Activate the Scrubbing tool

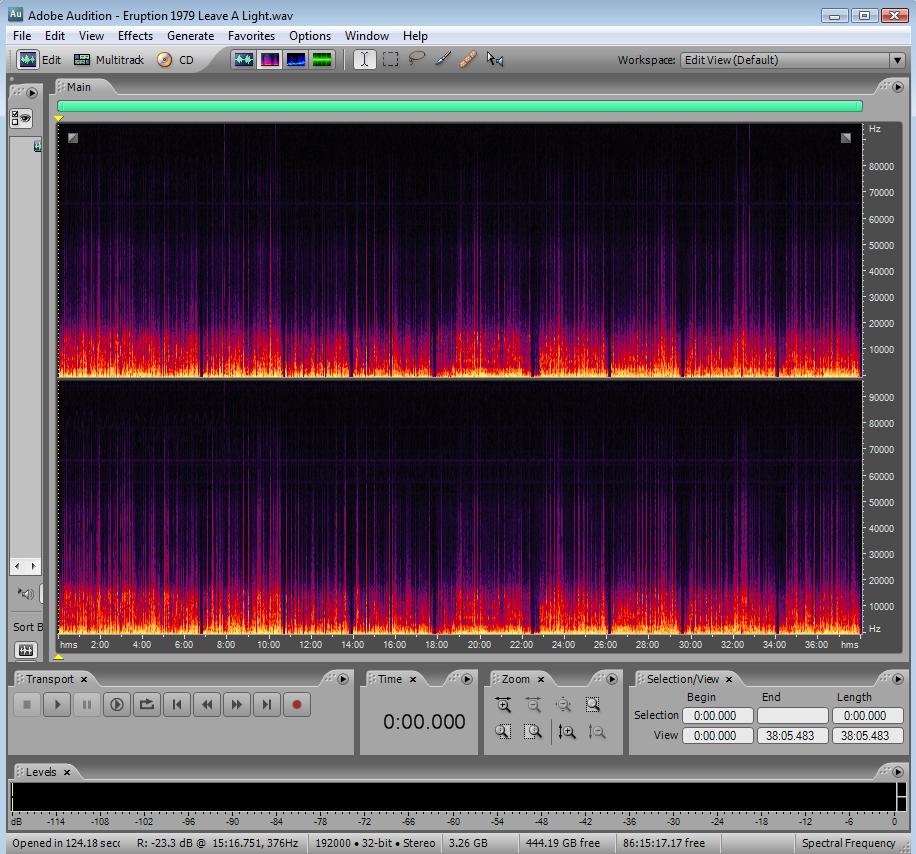(495, 60)
